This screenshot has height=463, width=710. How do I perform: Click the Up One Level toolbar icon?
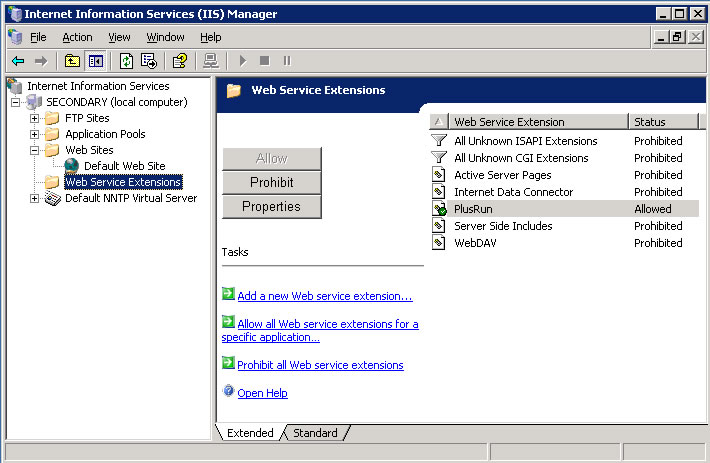[x=72, y=61]
